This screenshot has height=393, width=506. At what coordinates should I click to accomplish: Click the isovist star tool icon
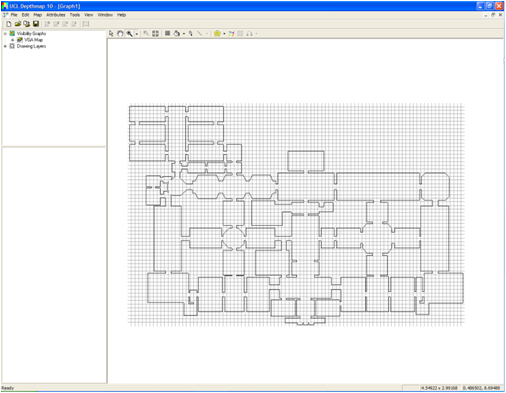pyautogui.click(x=217, y=33)
